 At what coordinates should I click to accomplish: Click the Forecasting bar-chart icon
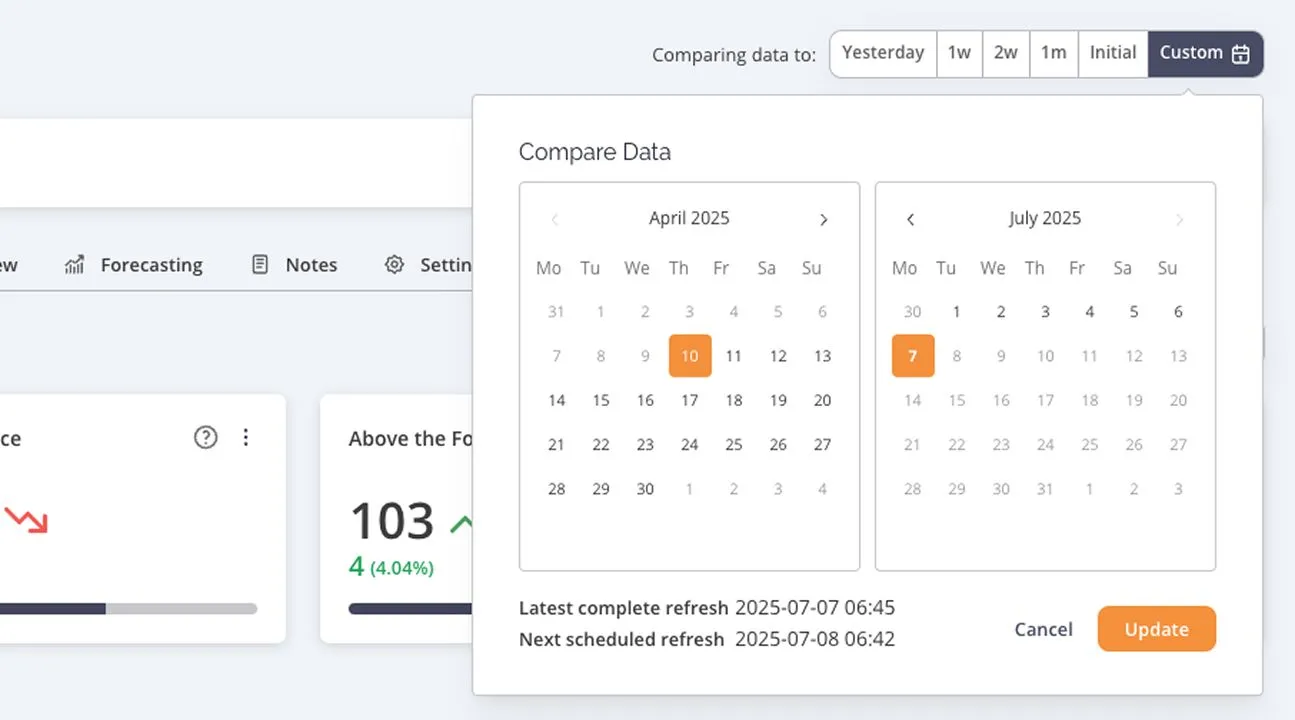coord(72,264)
